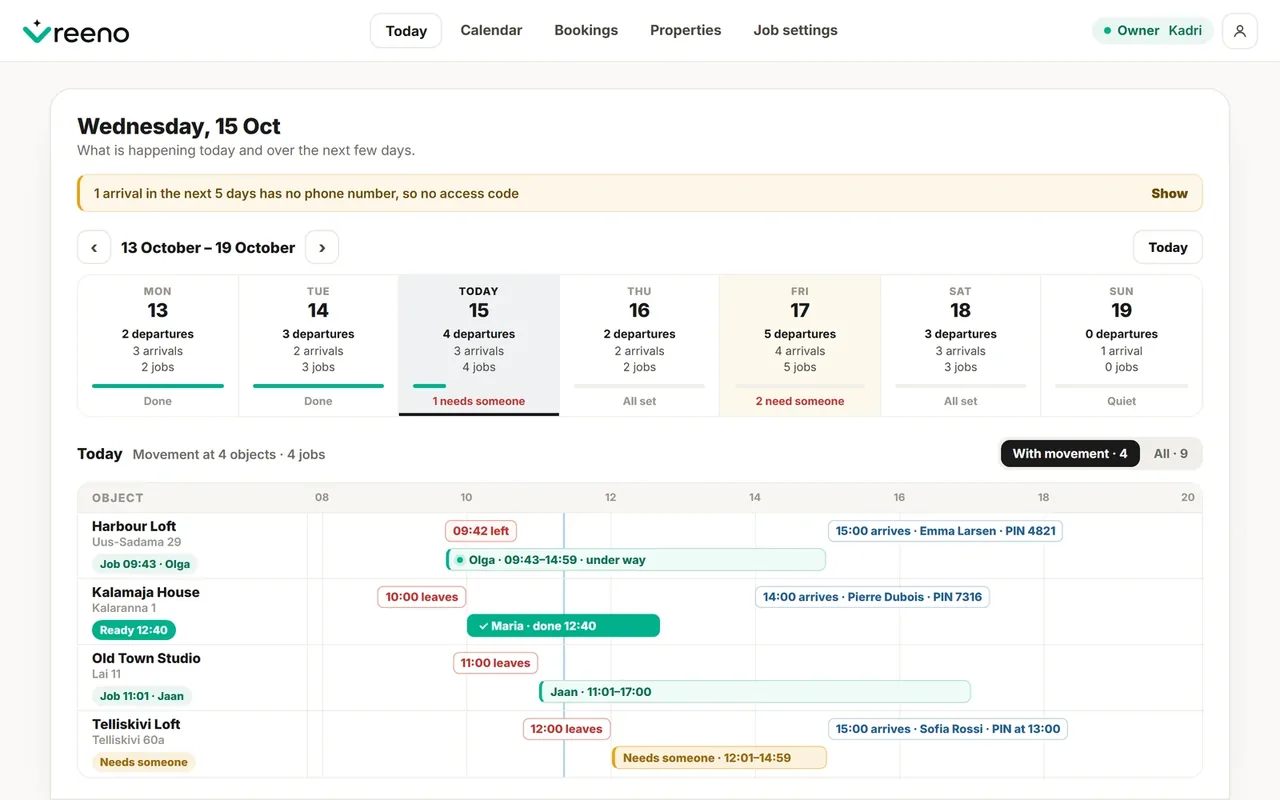Image resolution: width=1280 pixels, height=800 pixels.
Task: Click the 11:00 leaves marker
Action: (x=496, y=663)
